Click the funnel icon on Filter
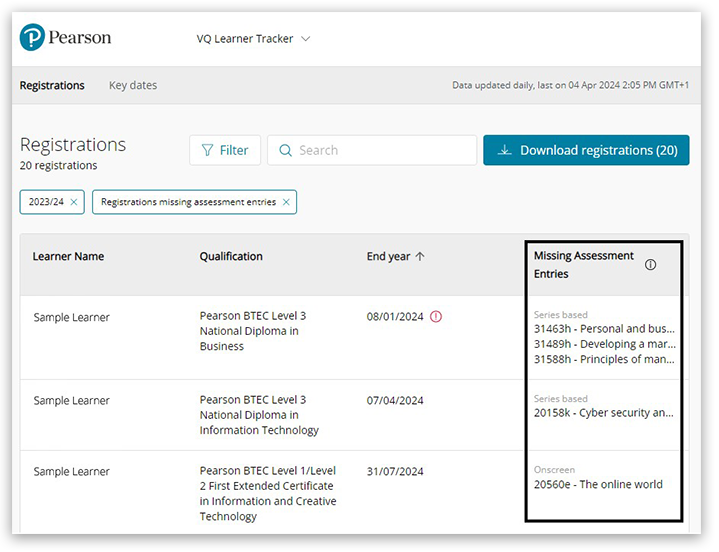Viewport: 719px width, 552px height. [207, 150]
